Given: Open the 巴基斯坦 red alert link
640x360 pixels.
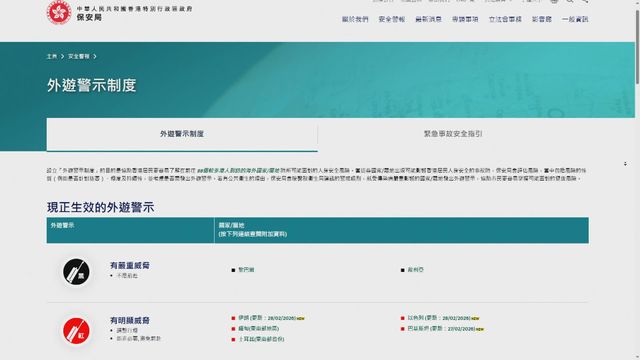Looking at the screenshot, I should (x=442, y=328).
